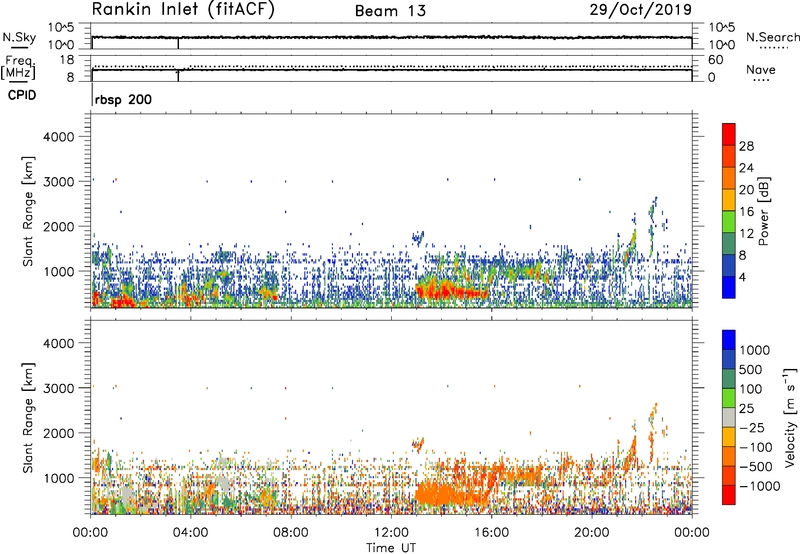Select the "rbsp 200" control program text
Image resolution: width=800 pixels, height=554 pixels.
tap(123, 99)
